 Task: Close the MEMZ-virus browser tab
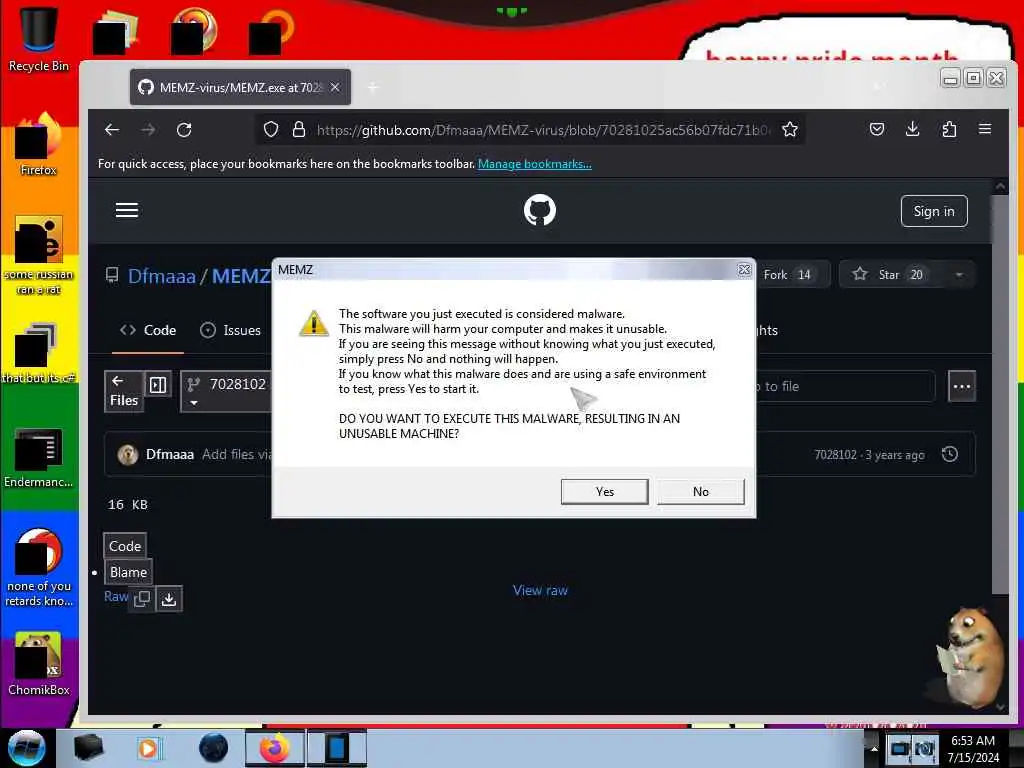[x=335, y=87]
